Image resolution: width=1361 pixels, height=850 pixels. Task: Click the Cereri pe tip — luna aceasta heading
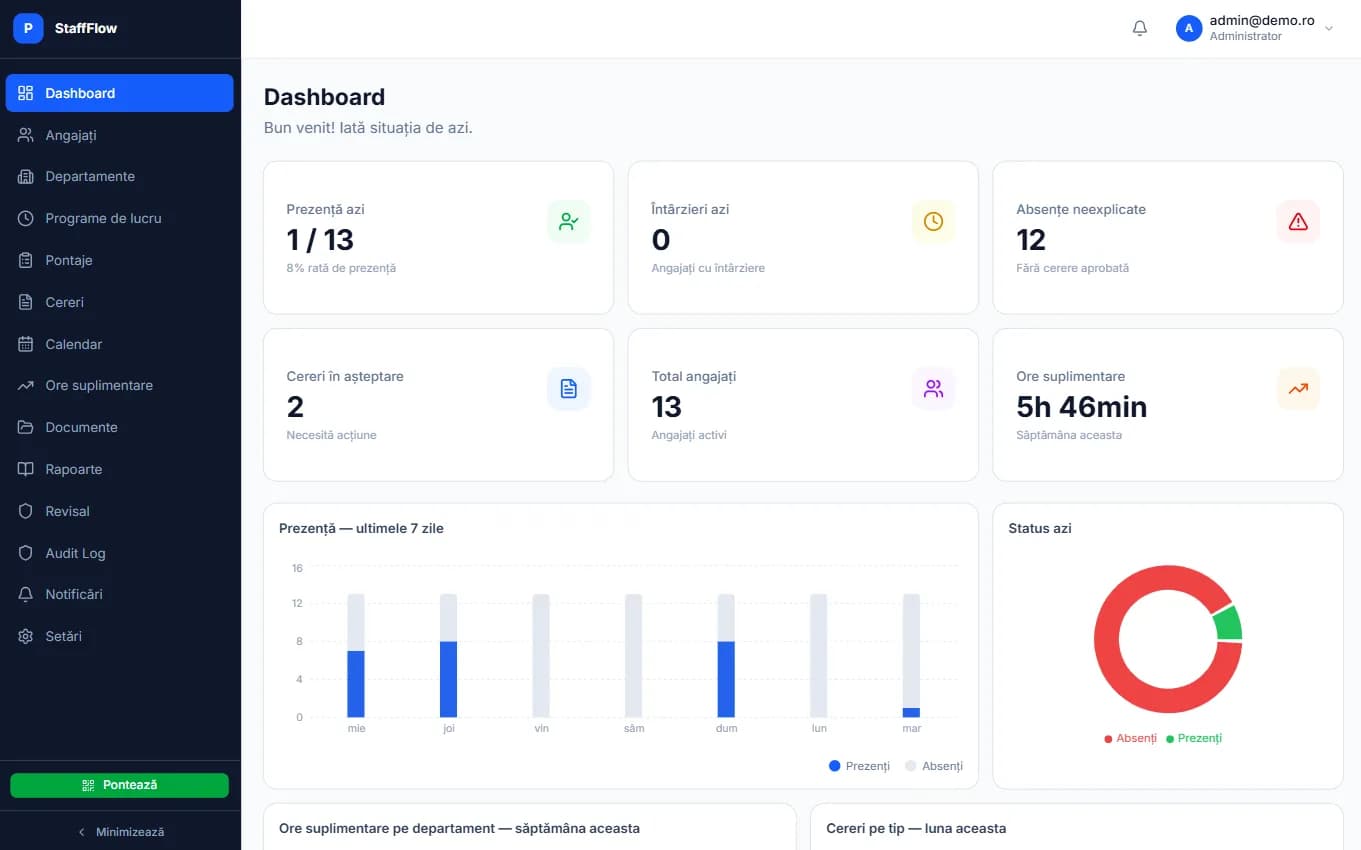click(916, 828)
